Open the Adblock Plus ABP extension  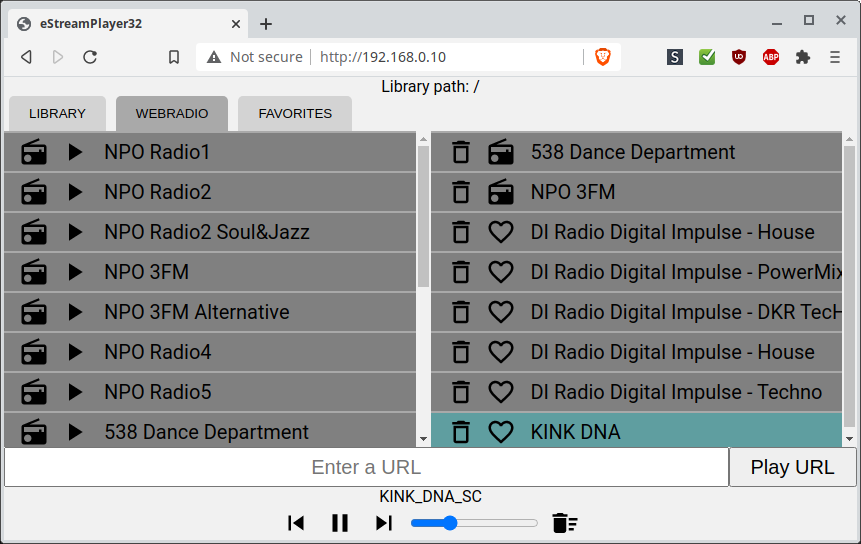771,57
